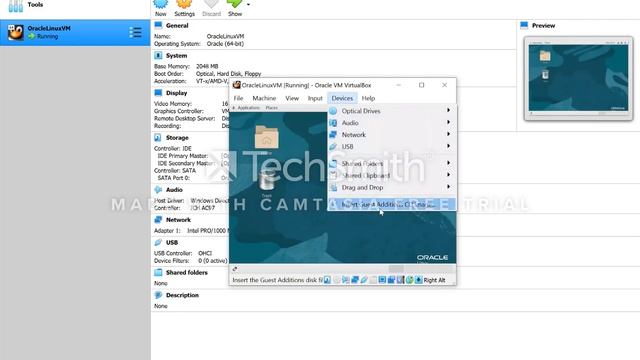This screenshot has height=360, width=640.
Task: Click the Shared folders section header
Action: coord(187,272)
